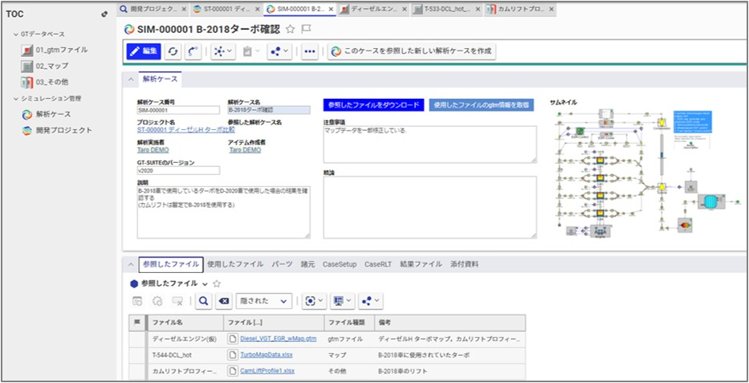Screen dimensions: 749x383
Task: Collapse the lower relationship tabs section
Action: click(130, 264)
